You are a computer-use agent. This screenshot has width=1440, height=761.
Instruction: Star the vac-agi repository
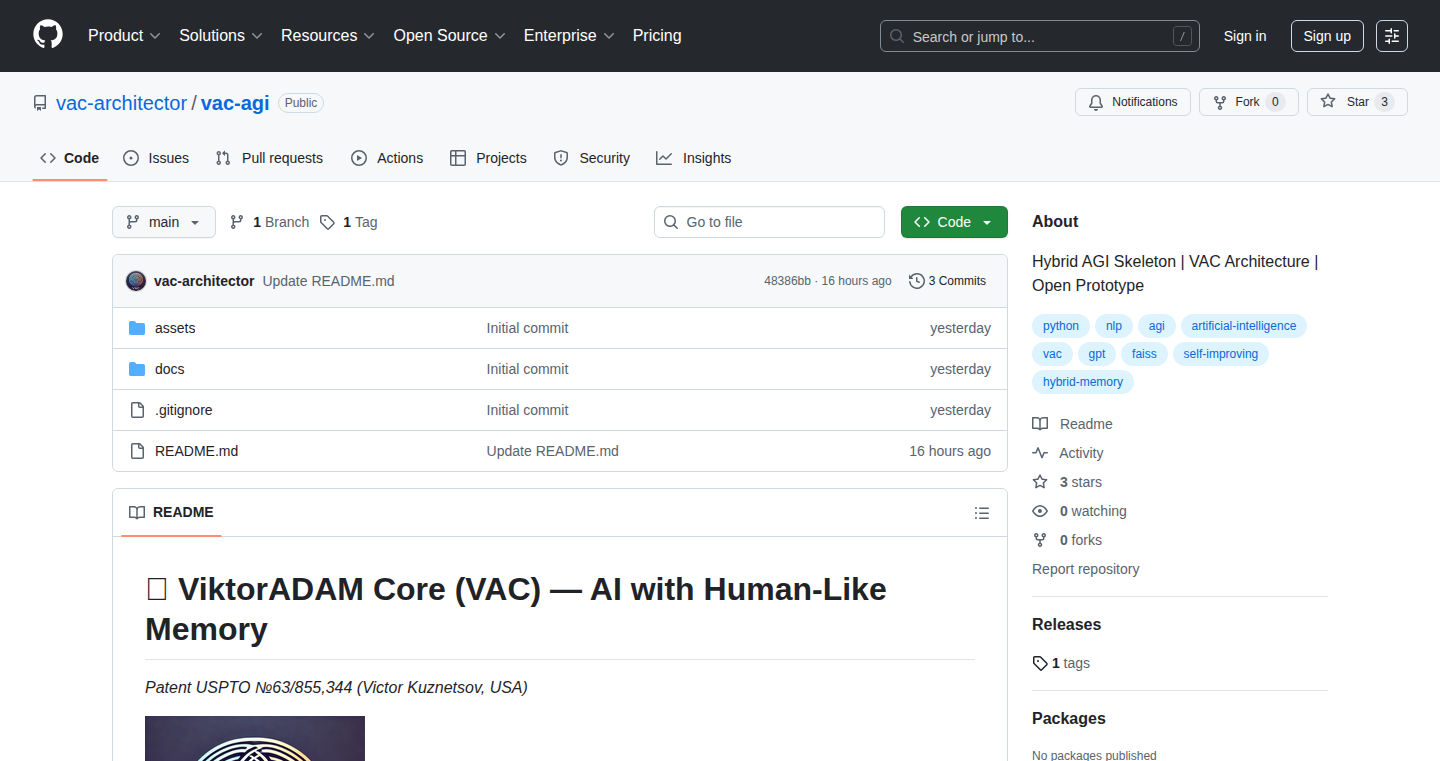tap(1357, 102)
